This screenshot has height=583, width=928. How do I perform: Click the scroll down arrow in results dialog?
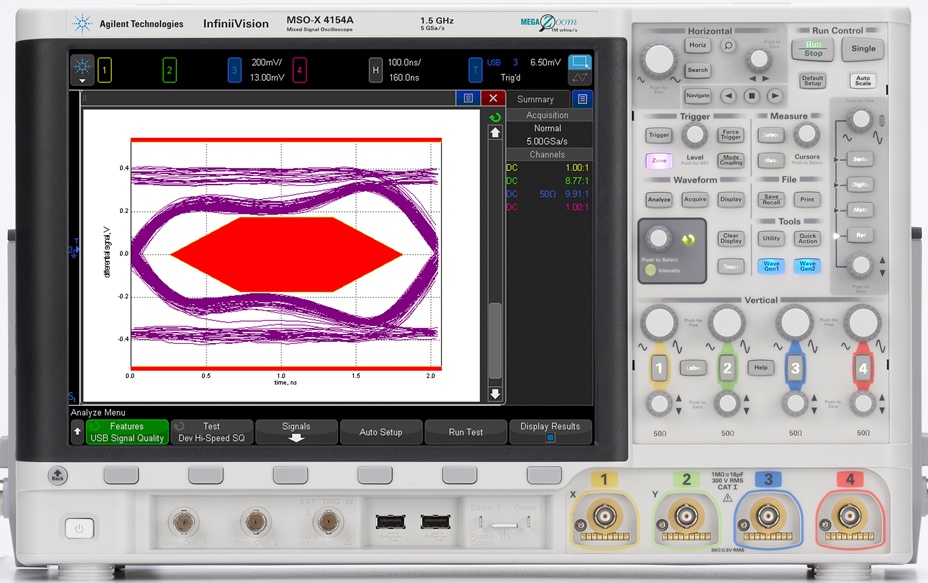(495, 394)
